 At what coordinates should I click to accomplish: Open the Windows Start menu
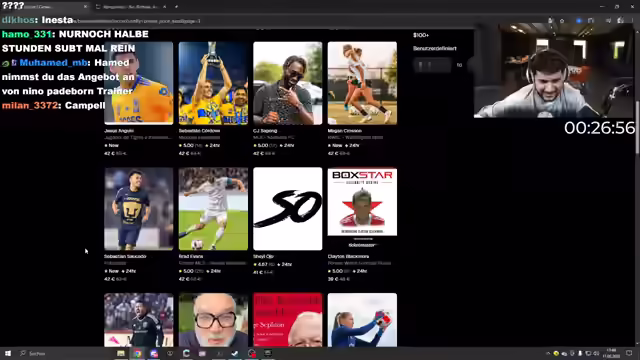(x=8, y=353)
